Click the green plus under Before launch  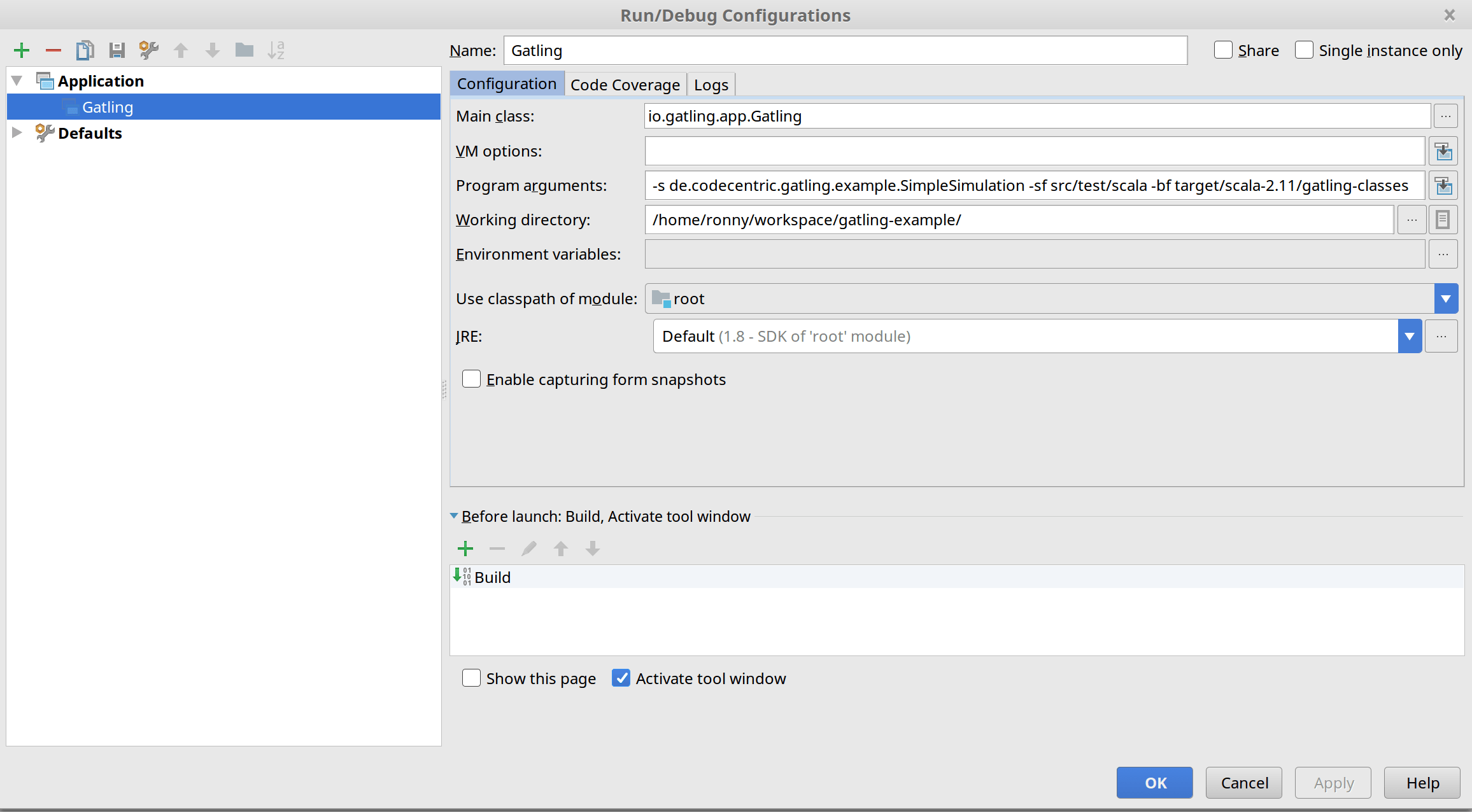pos(465,549)
